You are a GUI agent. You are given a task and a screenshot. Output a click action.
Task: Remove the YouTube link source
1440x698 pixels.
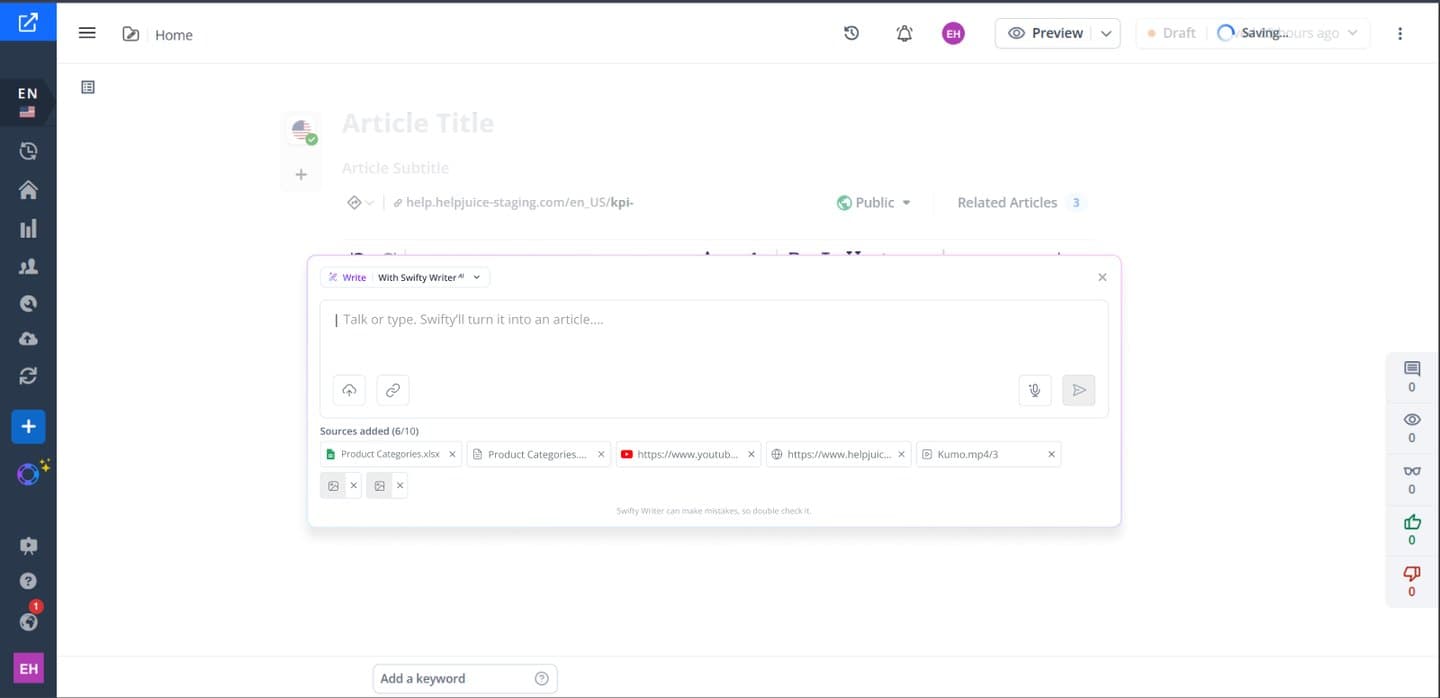pos(752,454)
